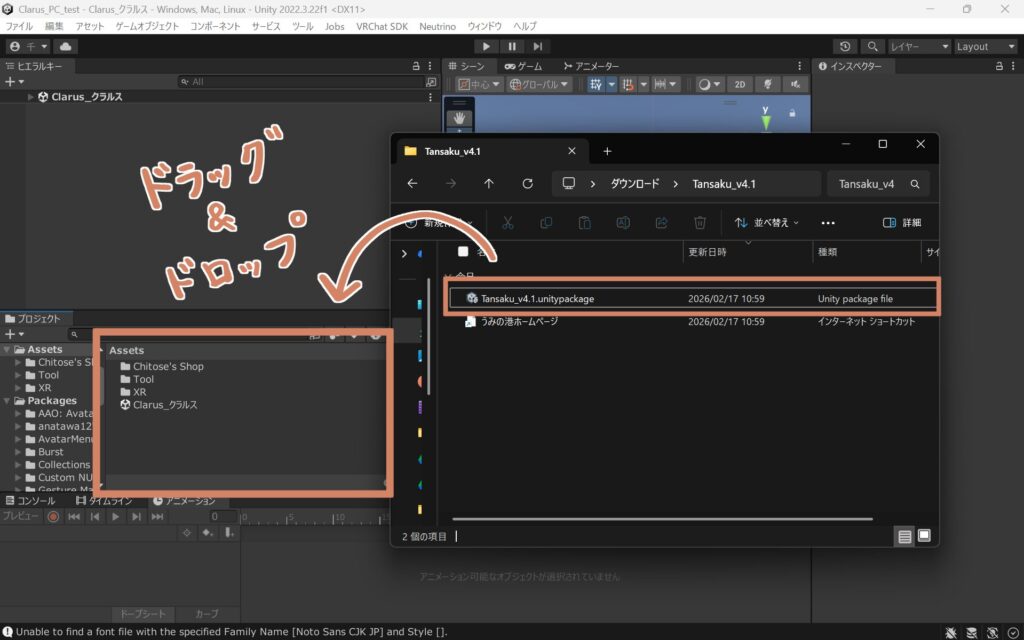Click the refresh button in File Explorer
The image size is (1024, 640).
tap(527, 184)
